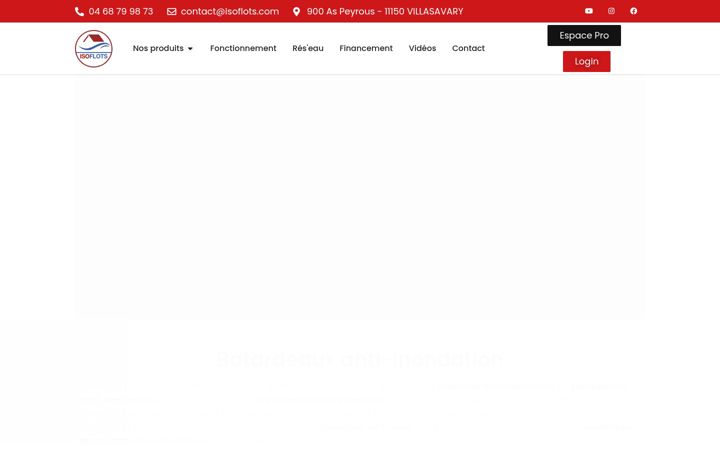This screenshot has width=720, height=450.
Task: Open the Facebook social icon
Action: coord(634,11)
